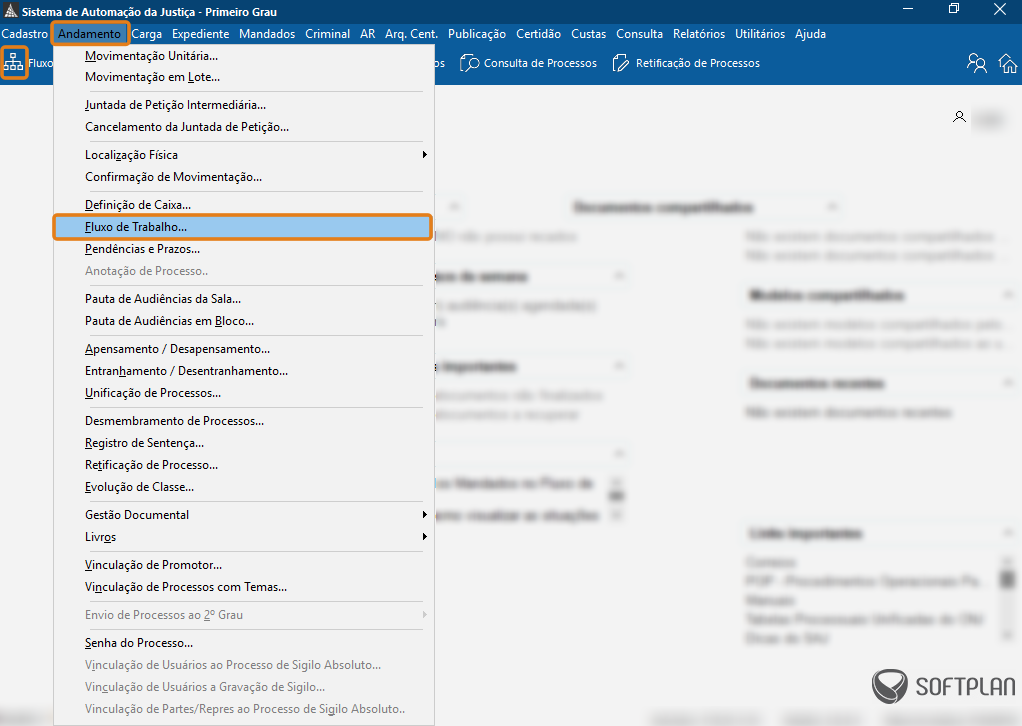Image resolution: width=1022 pixels, height=726 pixels.
Task: Expand the Localização Física submenu
Action: [244, 155]
